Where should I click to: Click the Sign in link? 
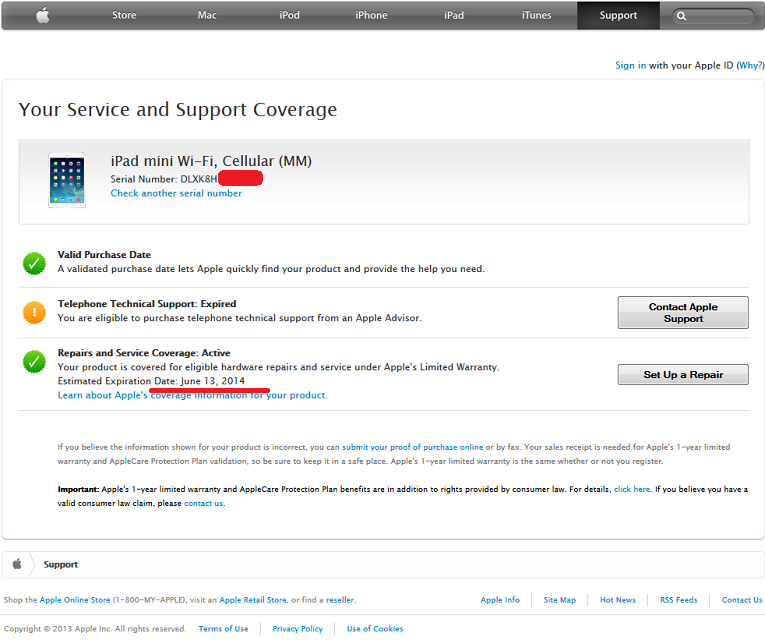pyautogui.click(x=630, y=65)
